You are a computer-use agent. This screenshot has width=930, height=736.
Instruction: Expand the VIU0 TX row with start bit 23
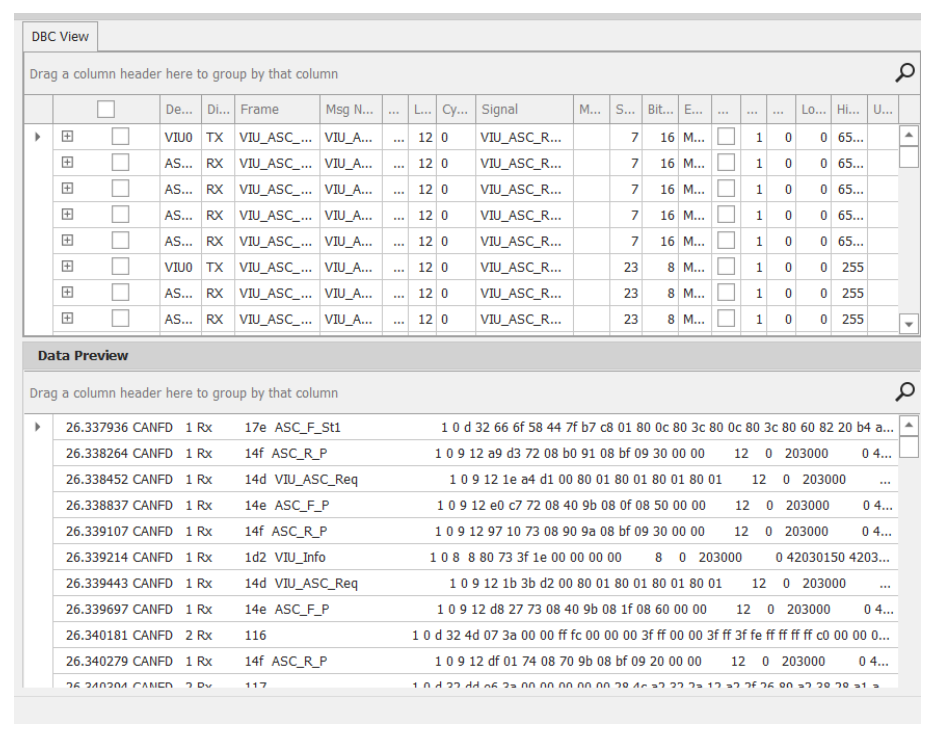tap(68, 266)
